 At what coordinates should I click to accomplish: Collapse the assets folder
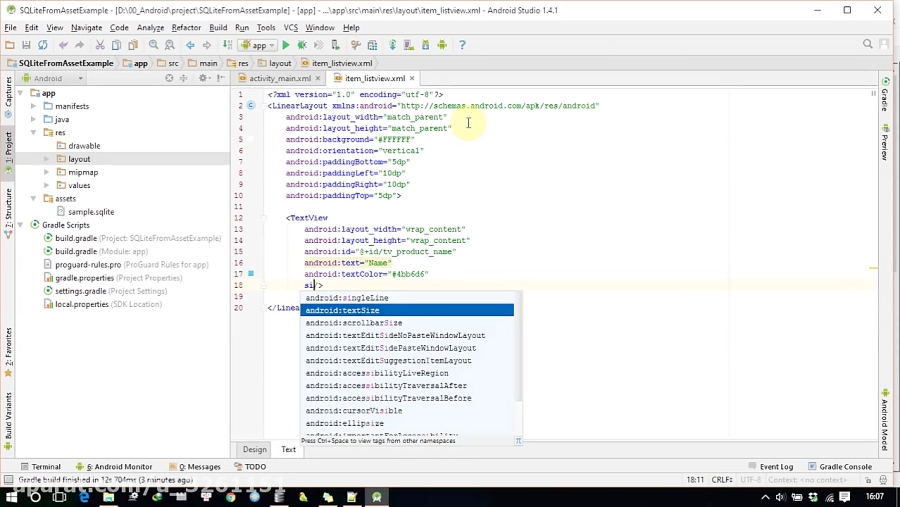click(x=33, y=198)
